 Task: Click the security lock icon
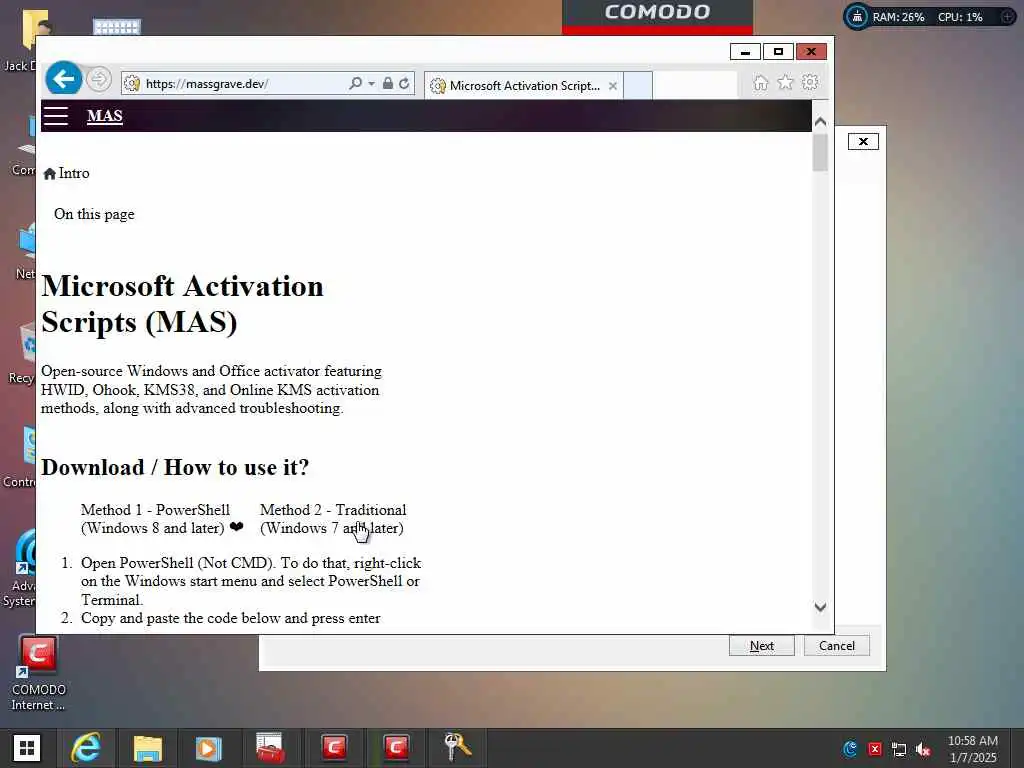click(x=388, y=84)
